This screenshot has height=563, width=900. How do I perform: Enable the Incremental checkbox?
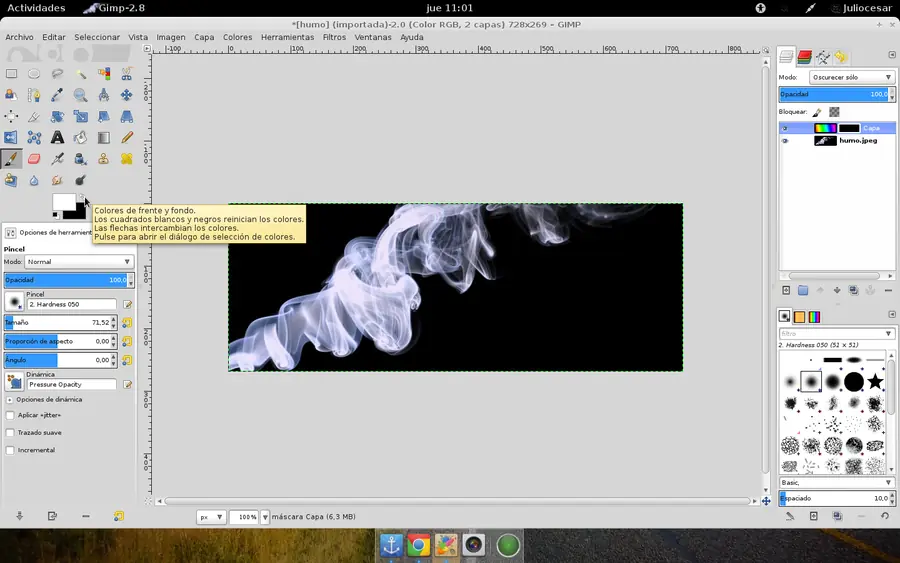tap(10, 450)
